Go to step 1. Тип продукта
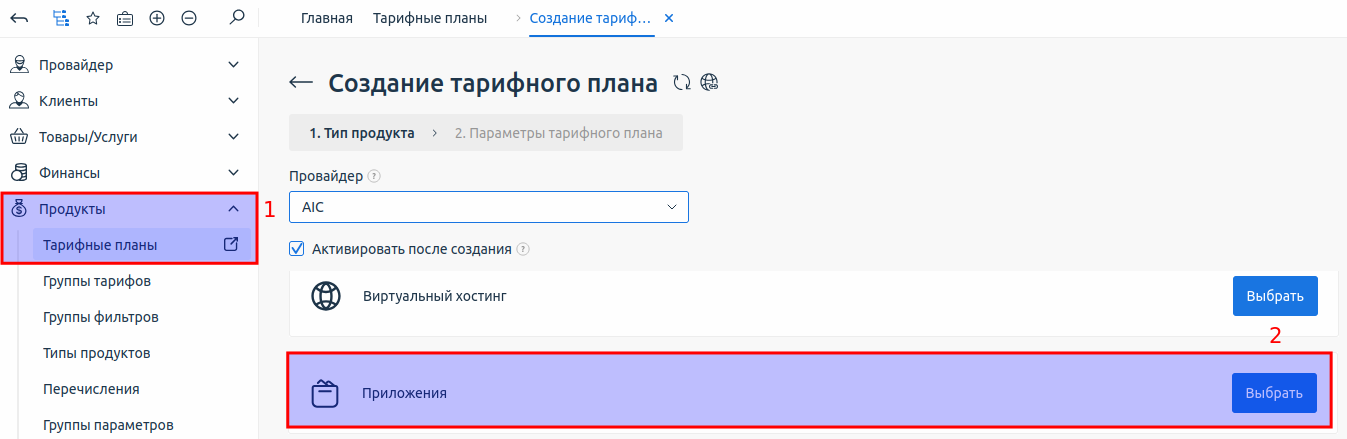This screenshot has height=439, width=1347. click(x=362, y=132)
